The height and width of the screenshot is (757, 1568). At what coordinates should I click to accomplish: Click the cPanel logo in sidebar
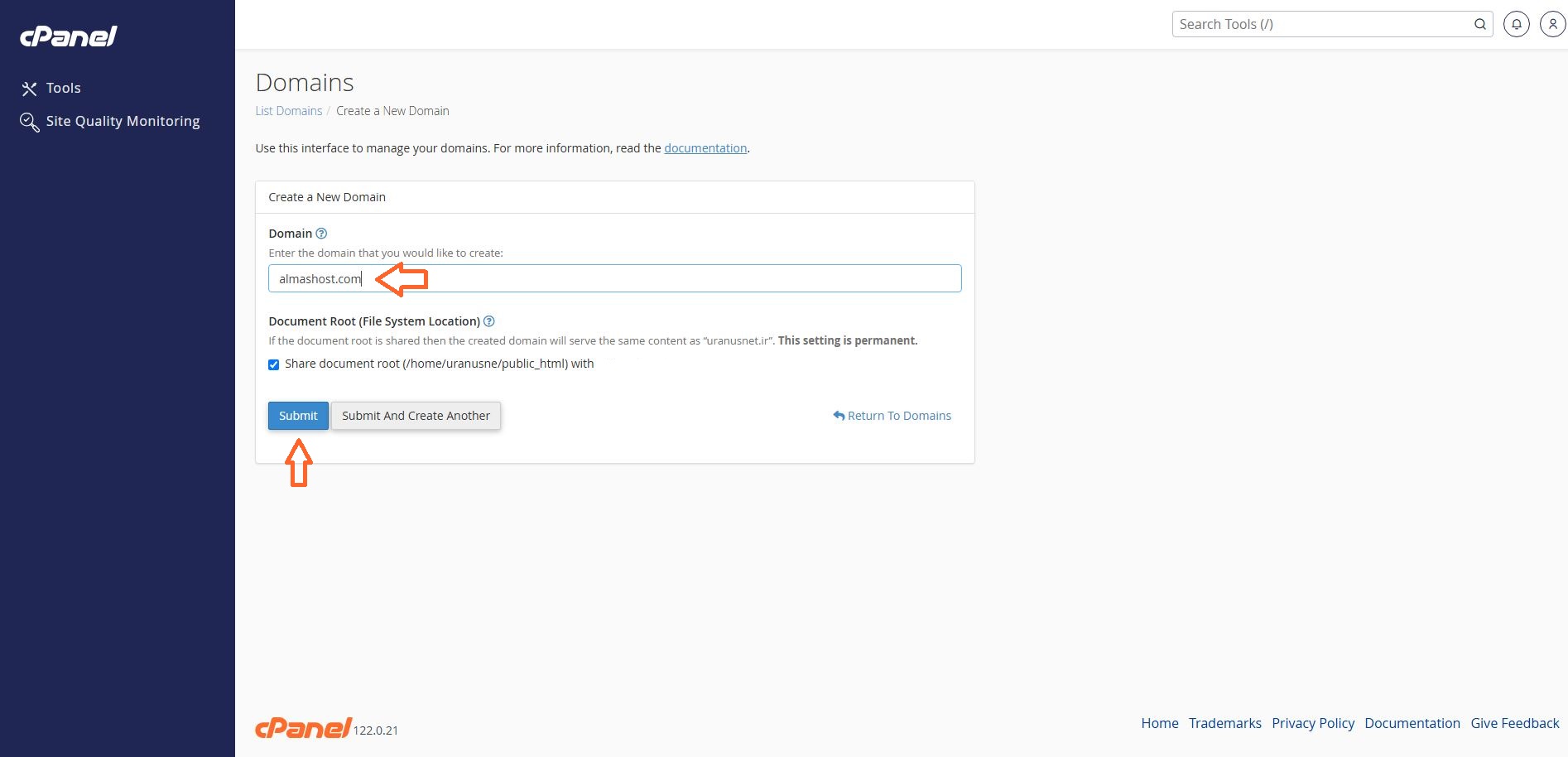pos(68,36)
